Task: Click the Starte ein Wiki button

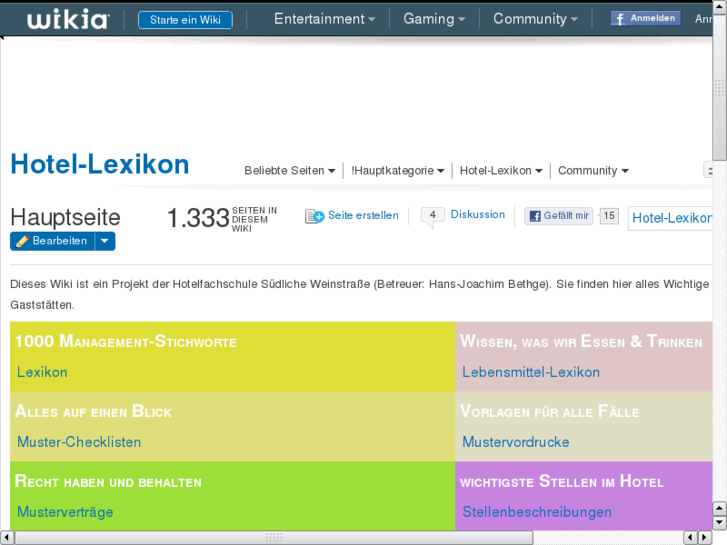Action: coord(185,20)
